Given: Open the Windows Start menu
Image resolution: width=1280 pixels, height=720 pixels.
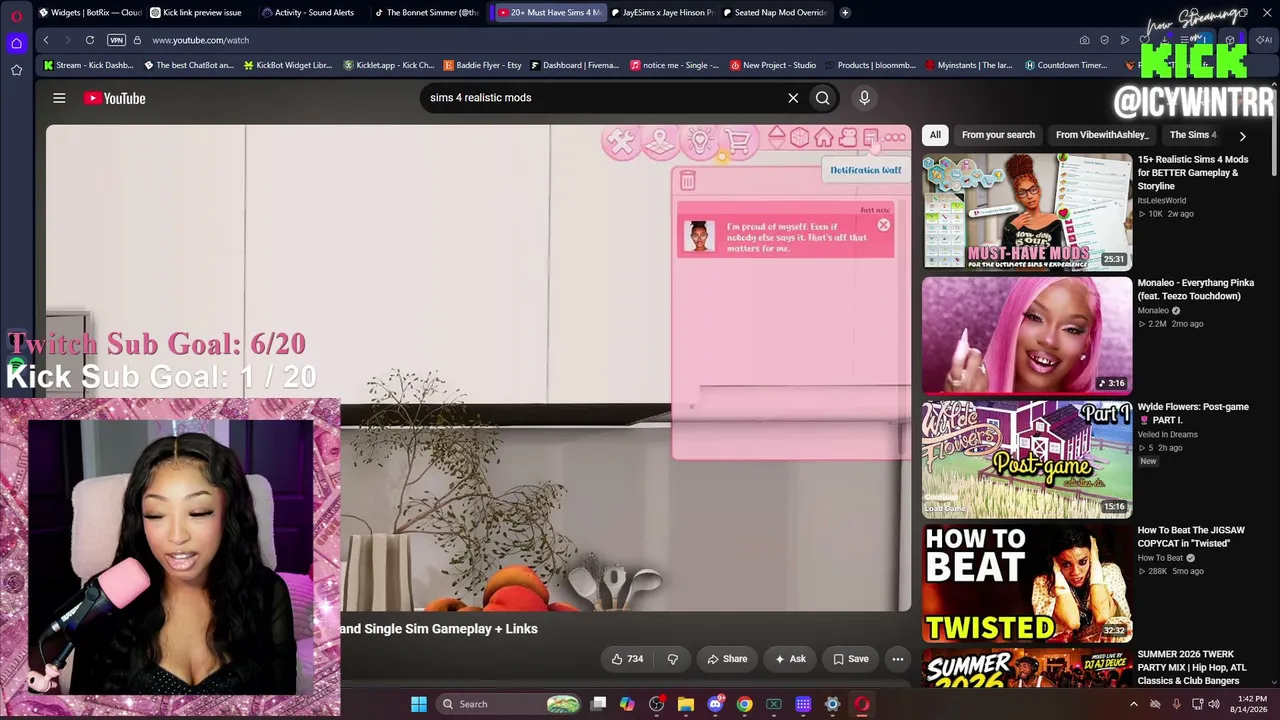Looking at the screenshot, I should [419, 704].
